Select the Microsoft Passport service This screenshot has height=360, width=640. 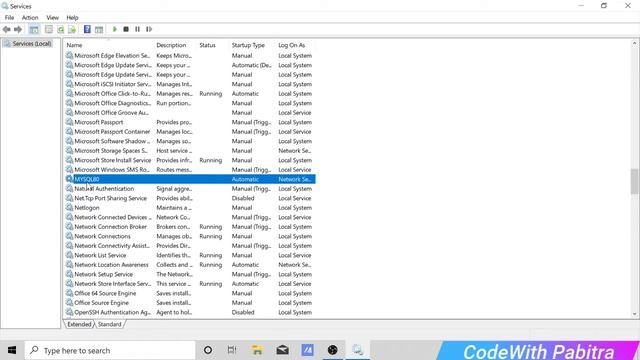coord(190,122)
